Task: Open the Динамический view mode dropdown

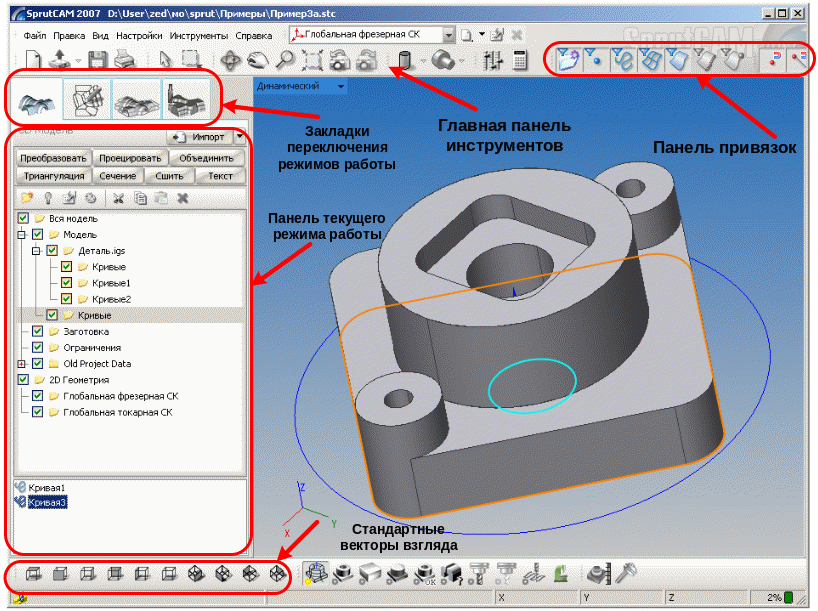Action: point(341,87)
